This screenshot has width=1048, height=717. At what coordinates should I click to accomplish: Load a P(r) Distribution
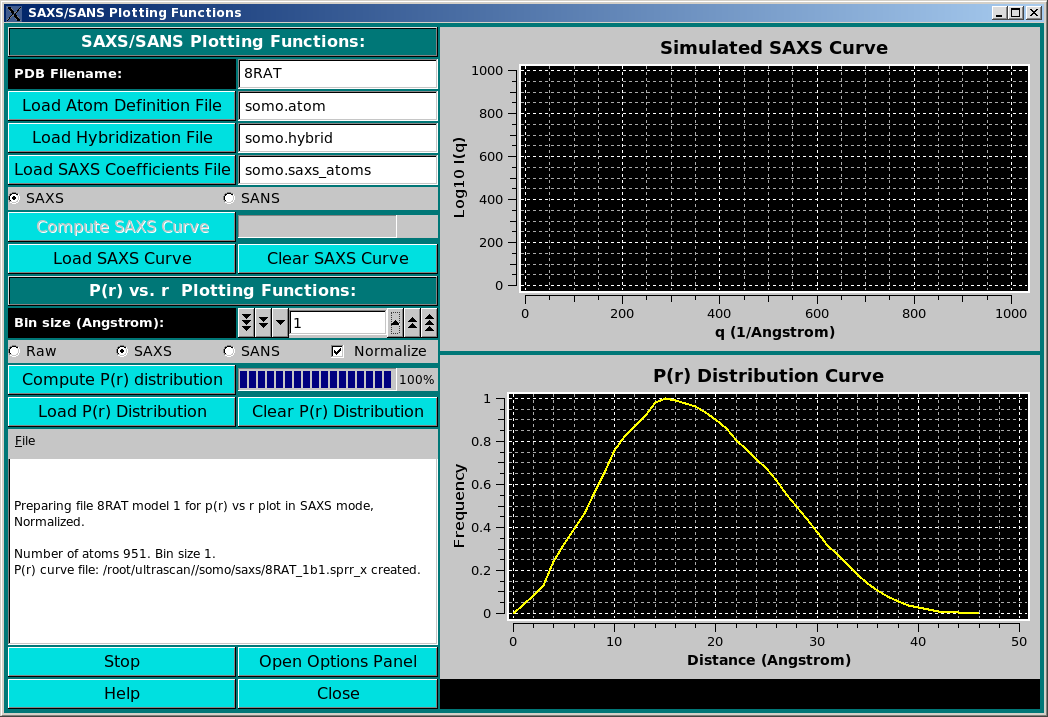point(121,411)
